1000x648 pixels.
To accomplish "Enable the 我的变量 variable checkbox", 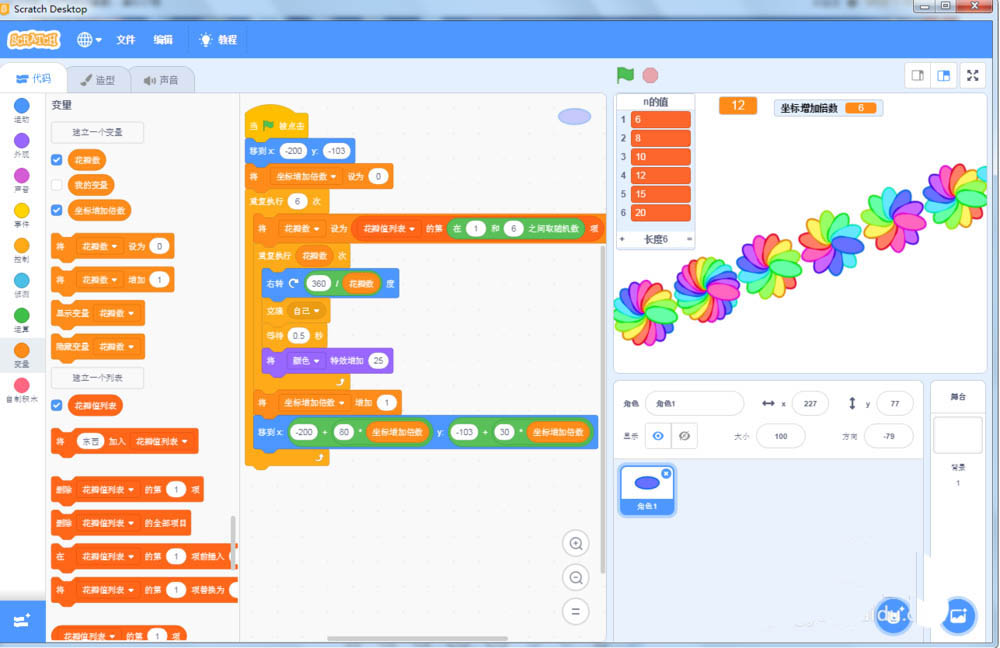I will pos(57,184).
